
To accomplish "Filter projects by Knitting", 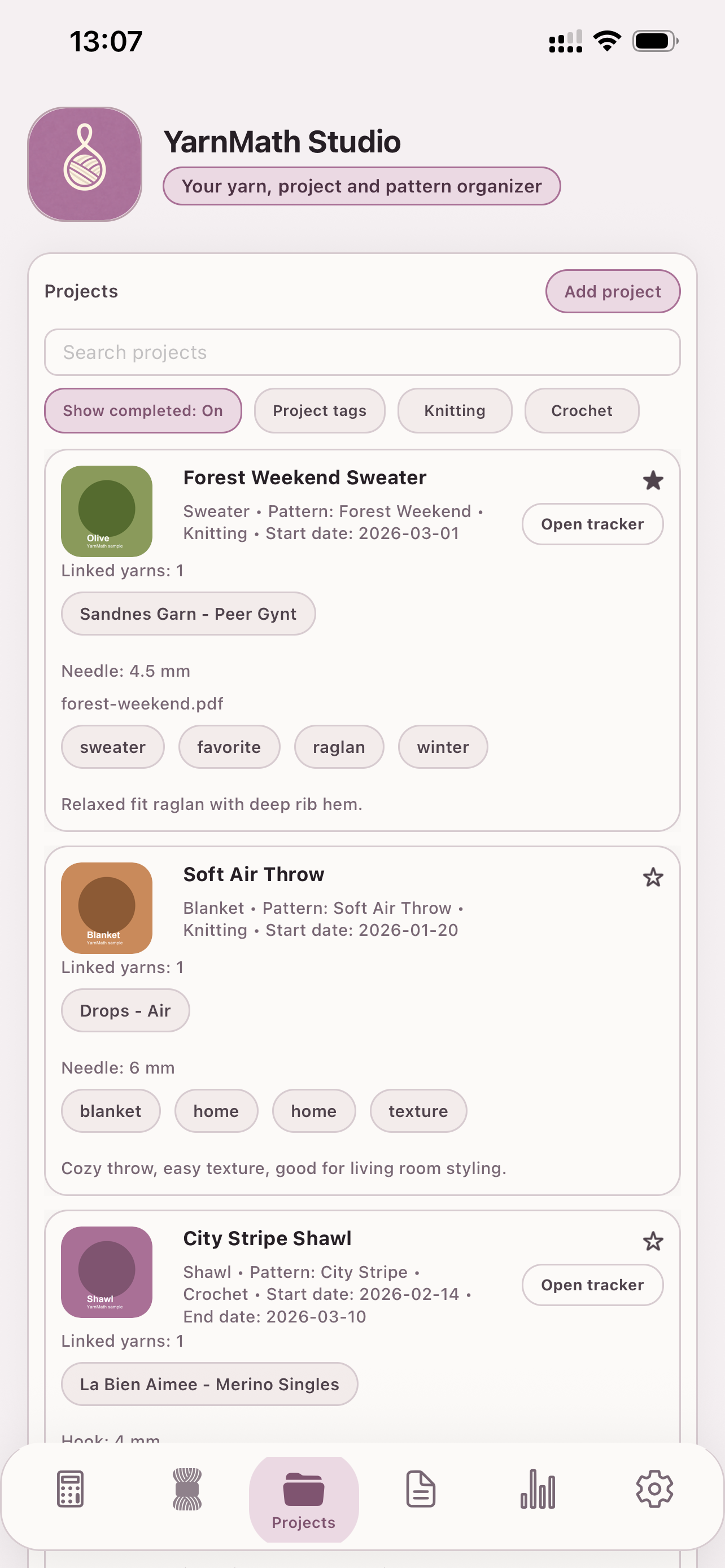I will [x=455, y=411].
